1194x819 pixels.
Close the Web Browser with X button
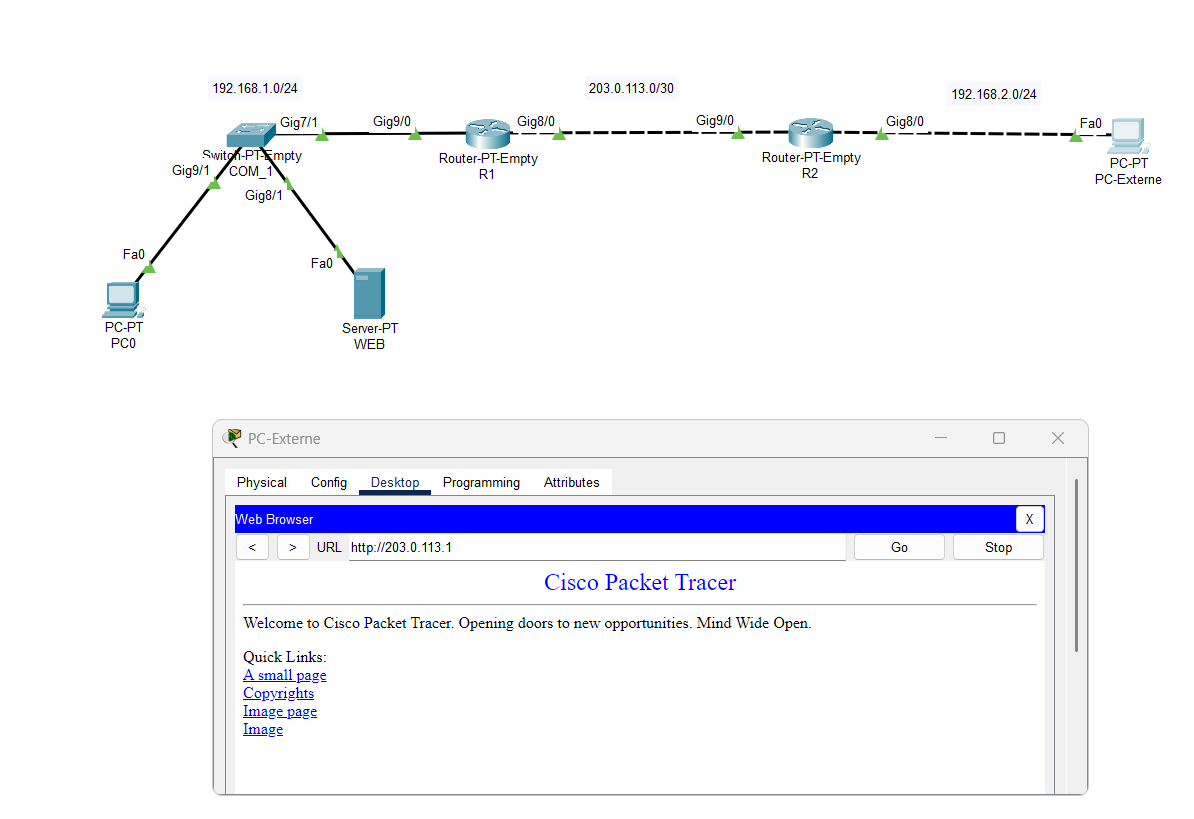click(x=1029, y=519)
